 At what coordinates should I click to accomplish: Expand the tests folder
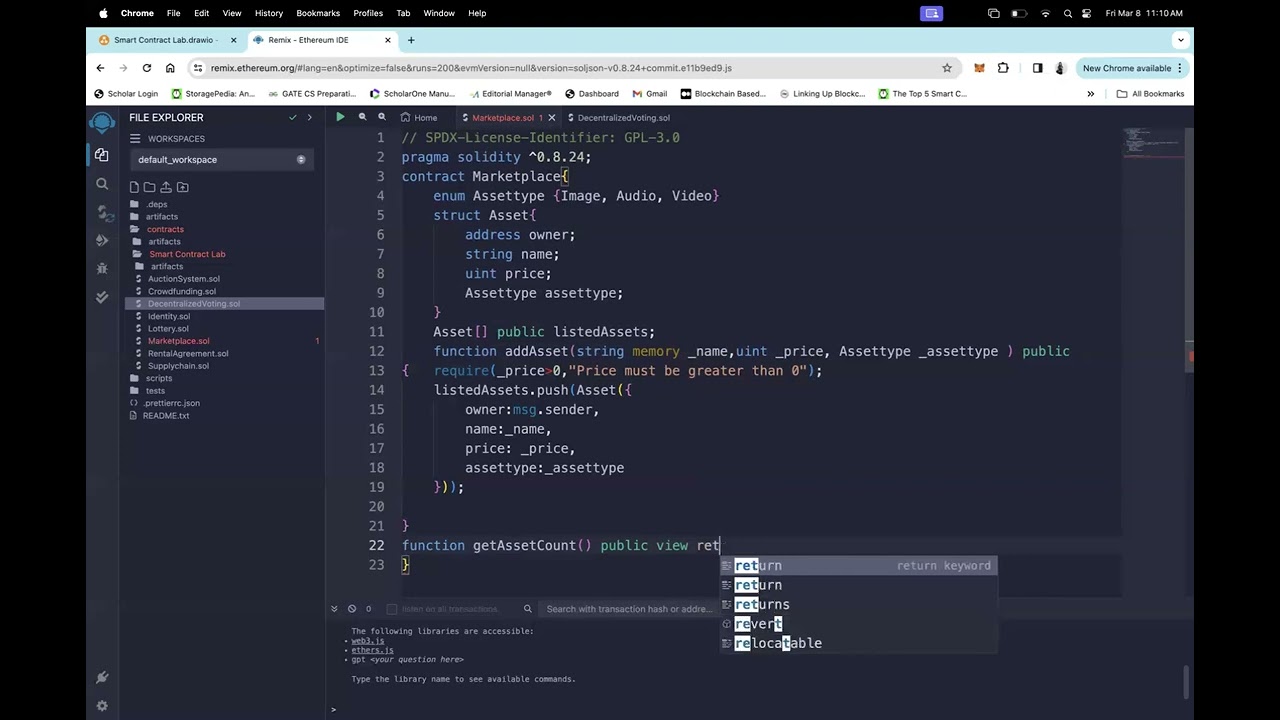coord(155,391)
